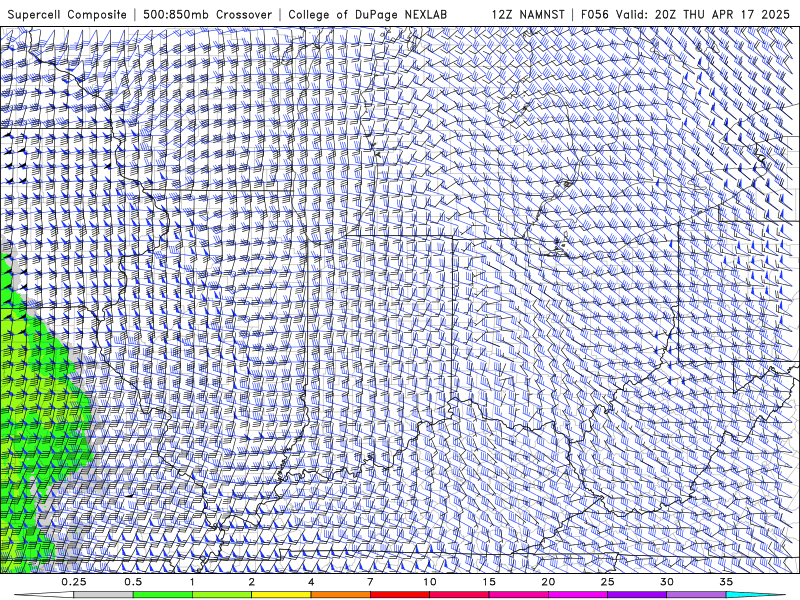Click the '2' colorbar tick label
Image resolution: width=800 pixels, height=600 pixels.
pos(252,582)
